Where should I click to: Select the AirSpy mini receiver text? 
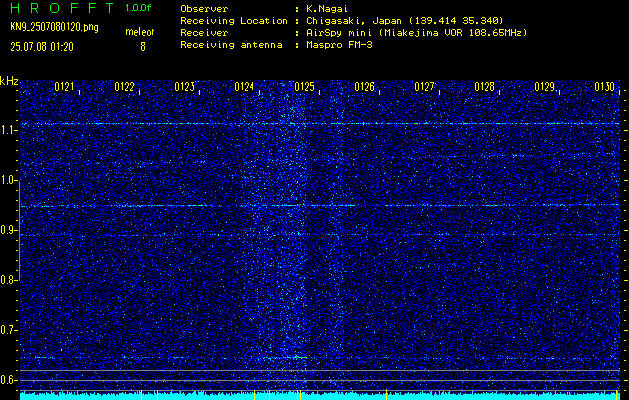point(416,32)
